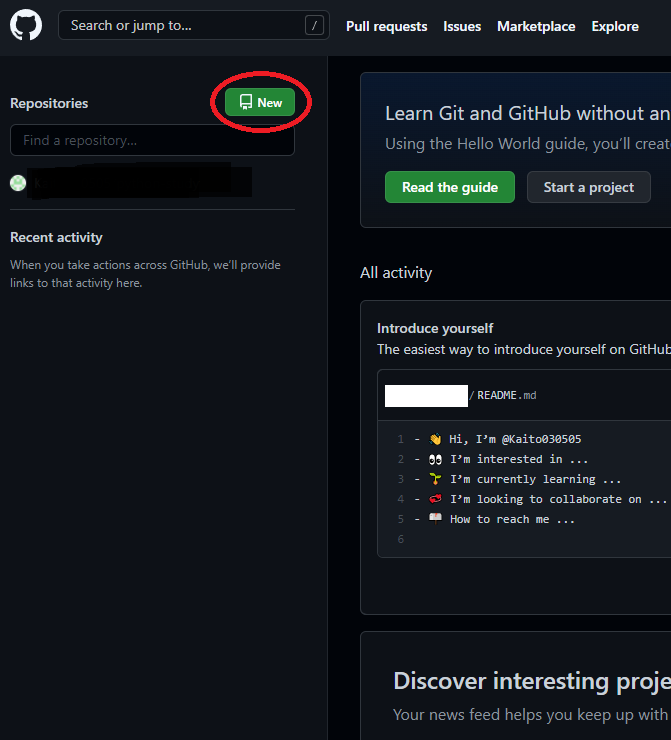671x740 pixels.
Task: Click the 'Discover interesting projects' heading
Action: (532, 681)
